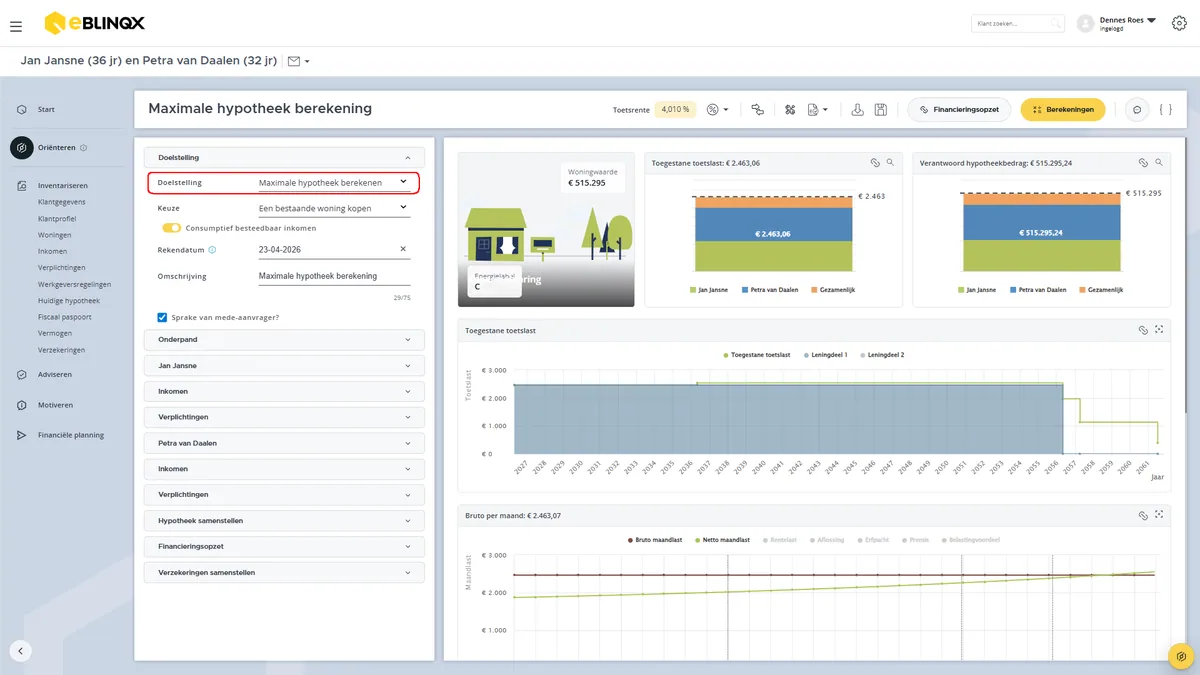1200x675 pixels.
Task: Clear the Rekendatum date with the X
Action: 403,249
